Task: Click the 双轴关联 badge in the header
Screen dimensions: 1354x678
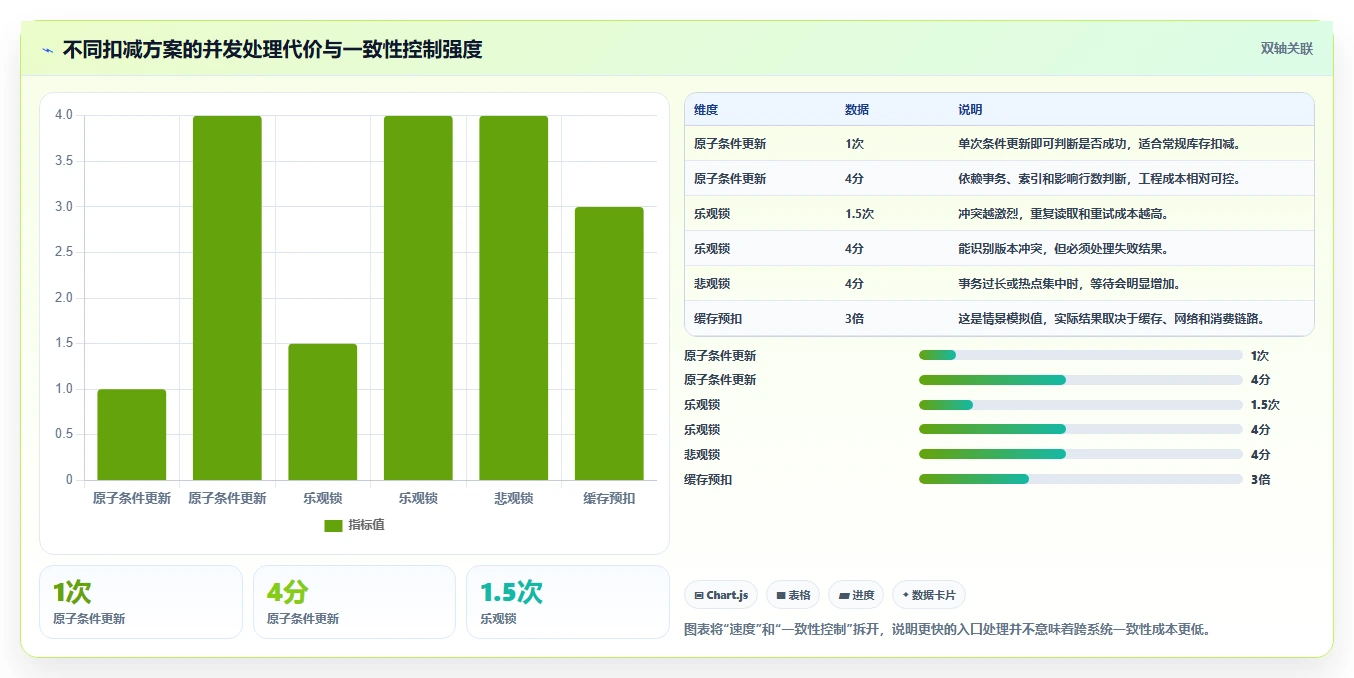Action: [x=1286, y=48]
